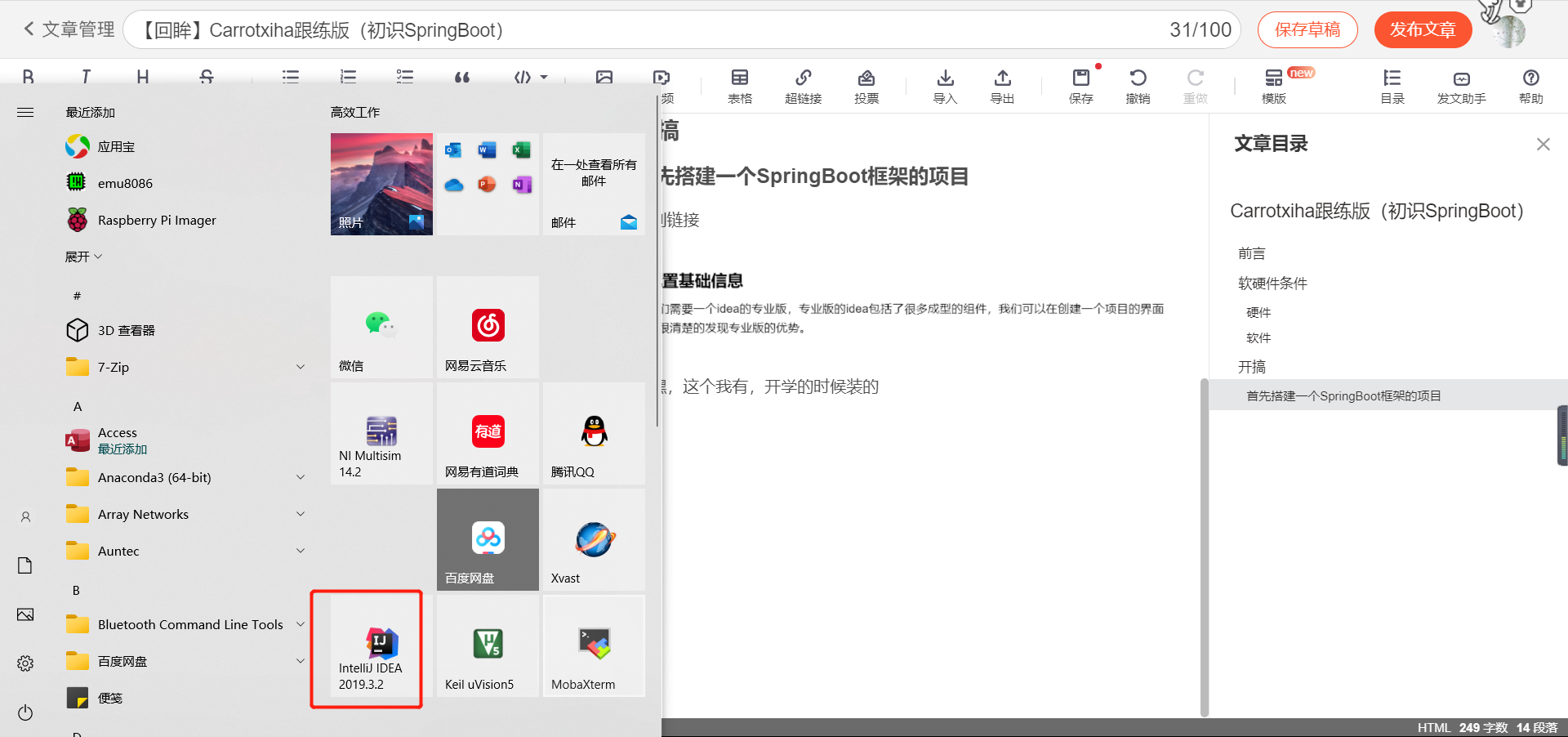Open the Office apps group tile
Image resolution: width=1568 pixels, height=737 pixels.
(x=488, y=184)
